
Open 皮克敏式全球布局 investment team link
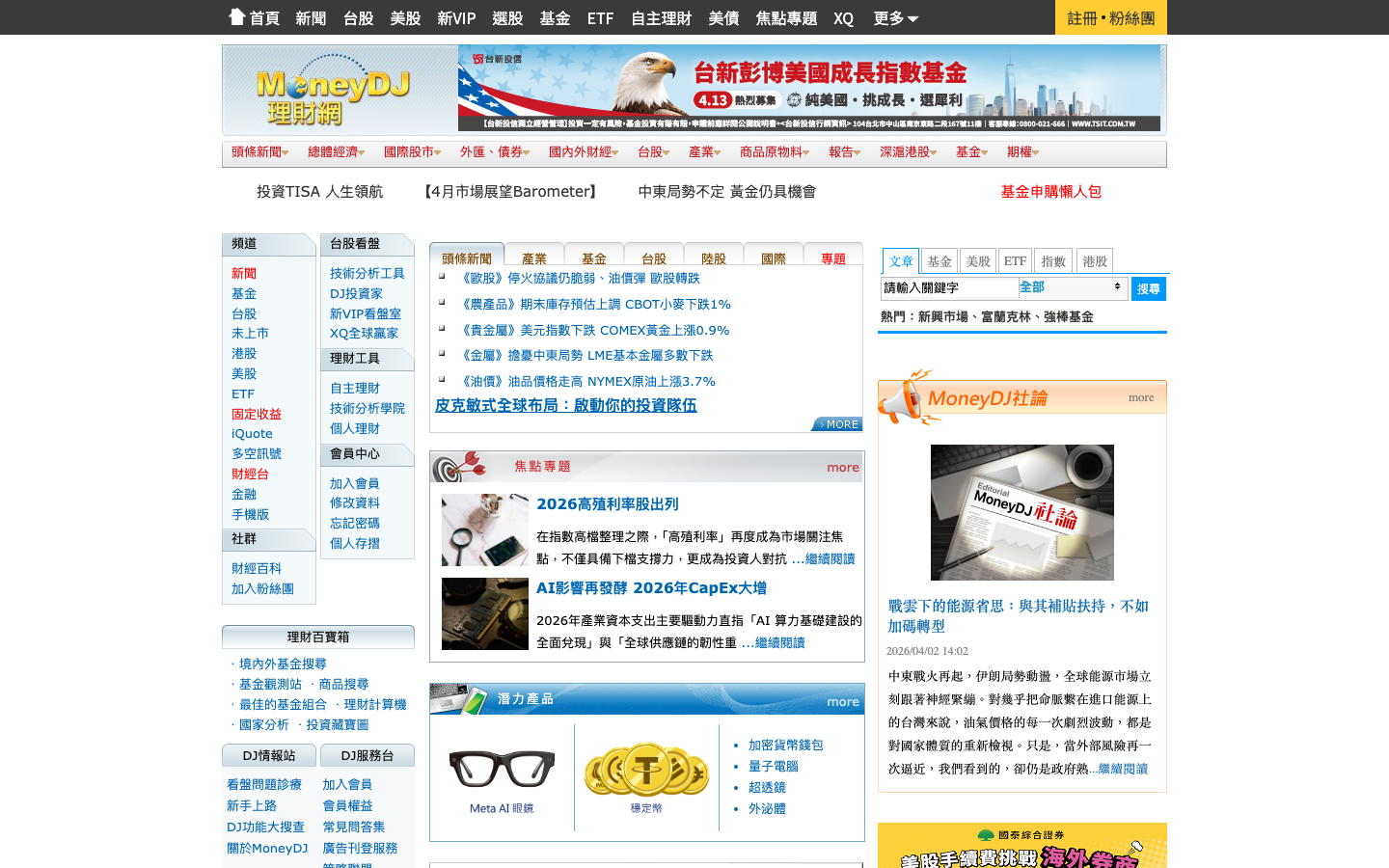[x=566, y=406]
